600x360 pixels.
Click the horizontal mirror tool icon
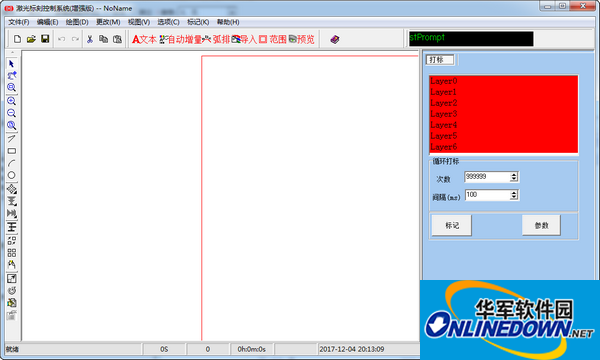[11, 213]
